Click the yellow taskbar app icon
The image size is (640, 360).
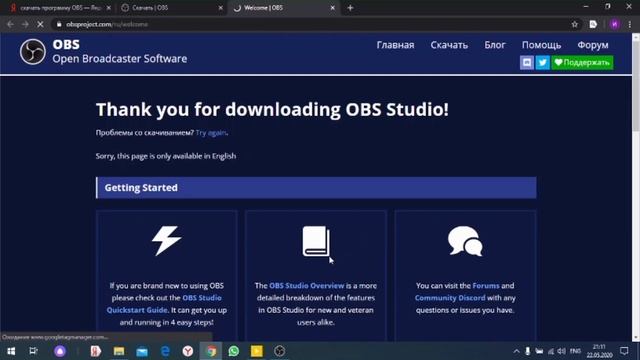257,351
